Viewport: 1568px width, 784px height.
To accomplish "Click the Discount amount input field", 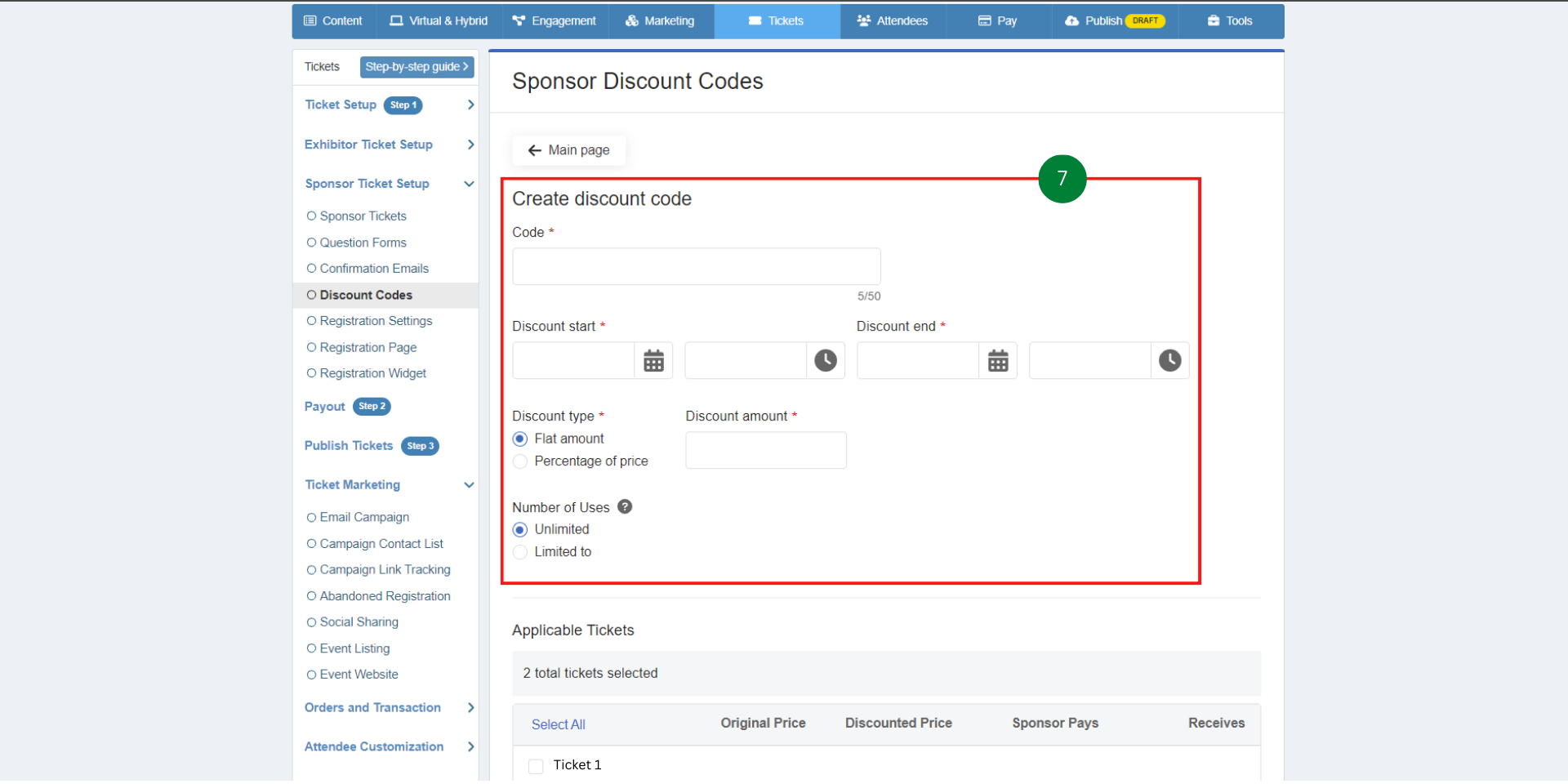I will coord(766,451).
